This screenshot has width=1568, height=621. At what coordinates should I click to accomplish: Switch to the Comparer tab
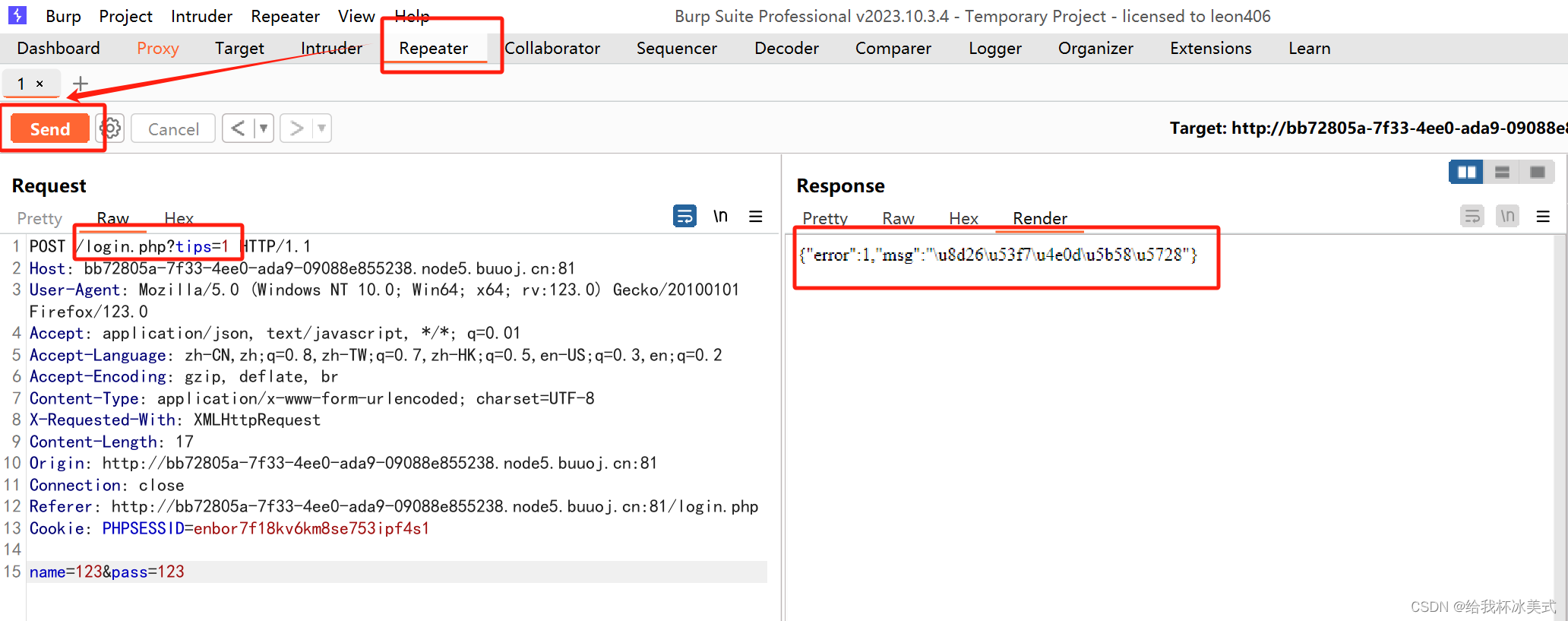click(893, 49)
